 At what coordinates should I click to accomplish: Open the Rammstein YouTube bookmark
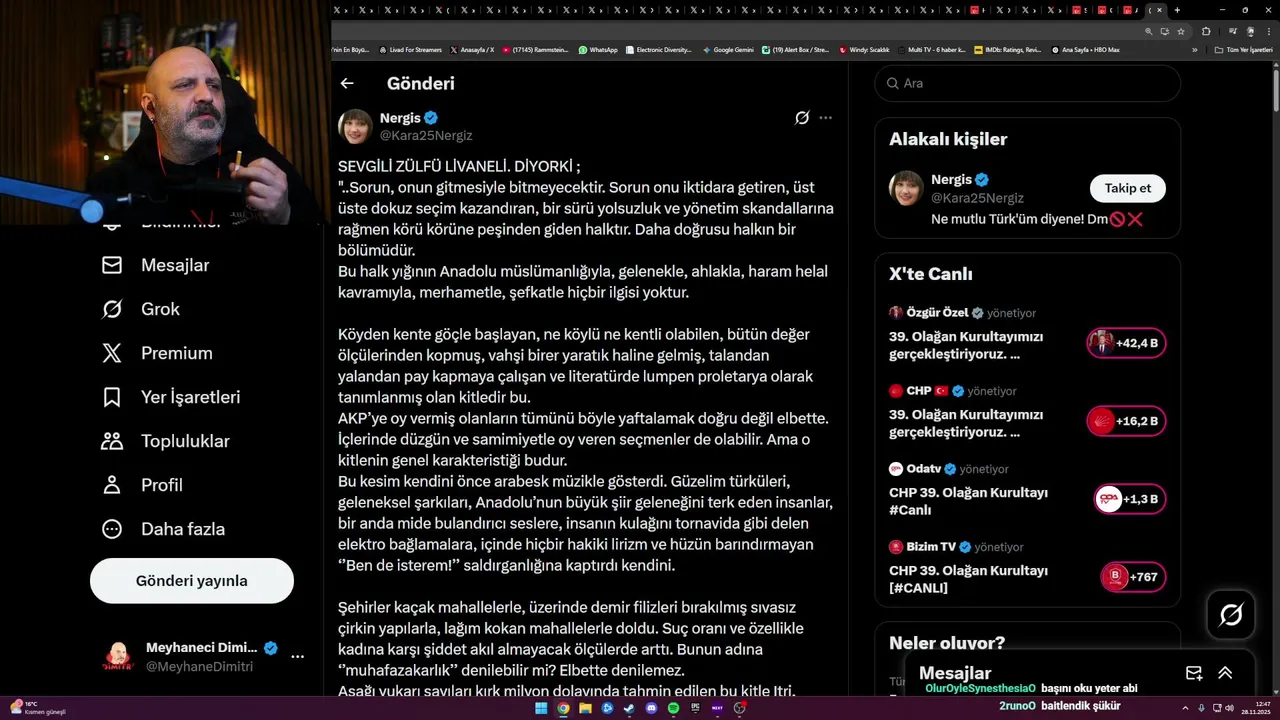point(536,49)
